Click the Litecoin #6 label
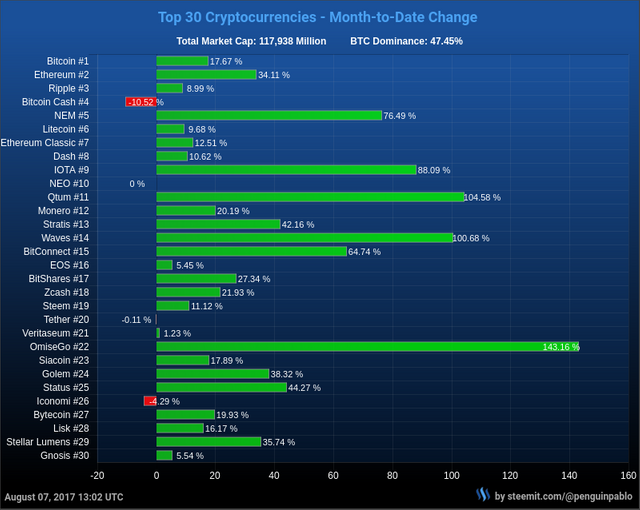Screen dimensions: 640x510 [x=66, y=129]
